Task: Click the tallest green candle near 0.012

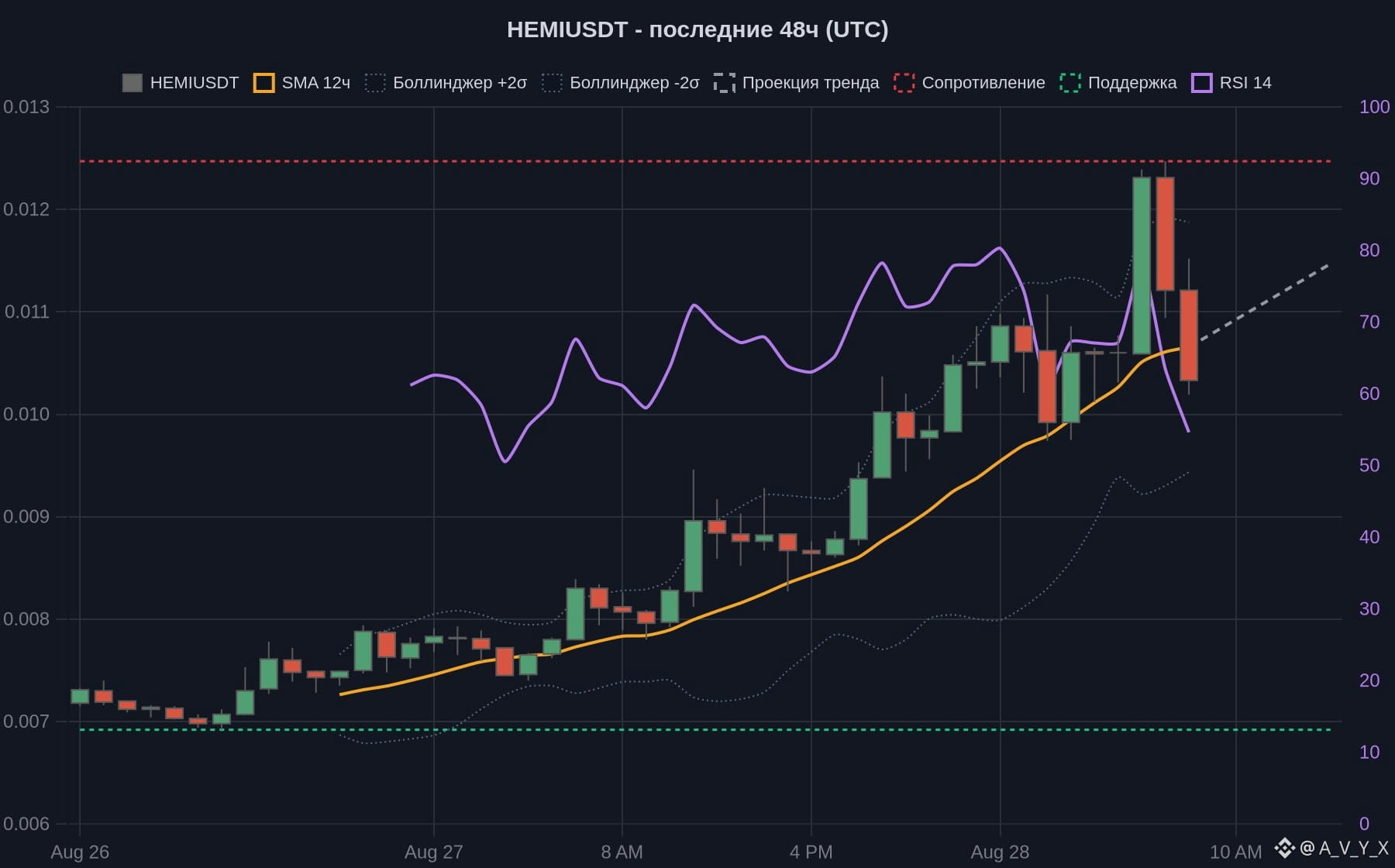Action: pyautogui.click(x=1142, y=266)
